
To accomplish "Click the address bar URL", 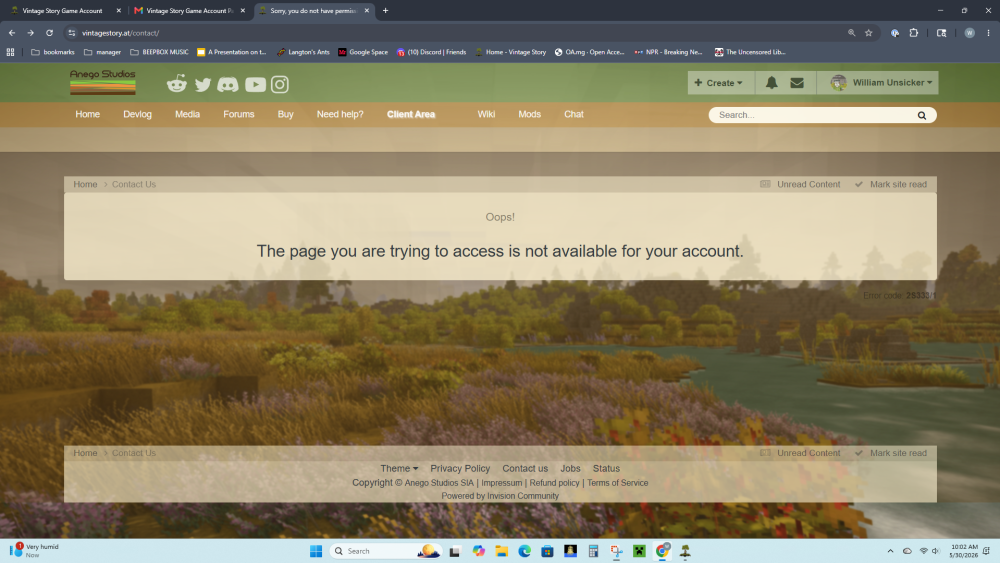I will pyautogui.click(x=120, y=33).
